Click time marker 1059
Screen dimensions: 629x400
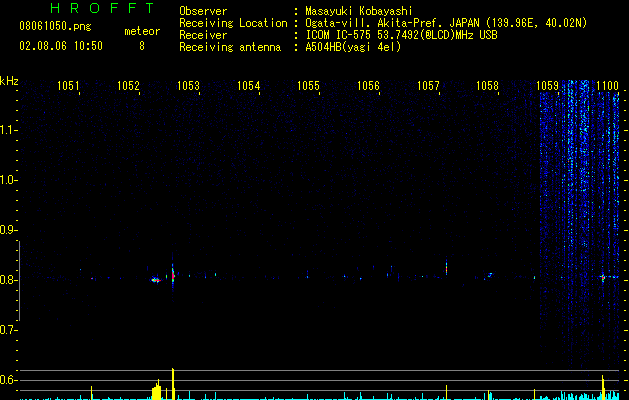click(x=548, y=86)
